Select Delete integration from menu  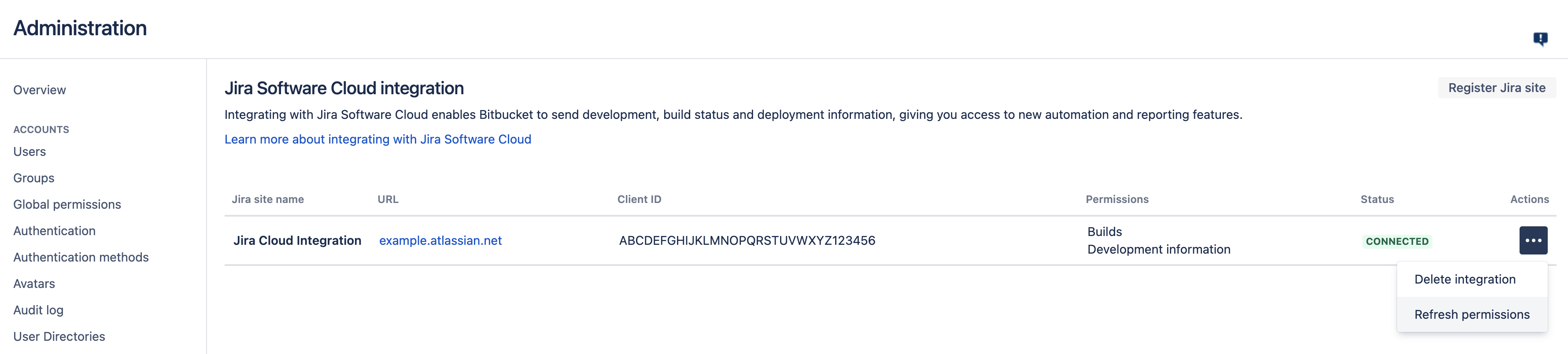pyautogui.click(x=1464, y=279)
